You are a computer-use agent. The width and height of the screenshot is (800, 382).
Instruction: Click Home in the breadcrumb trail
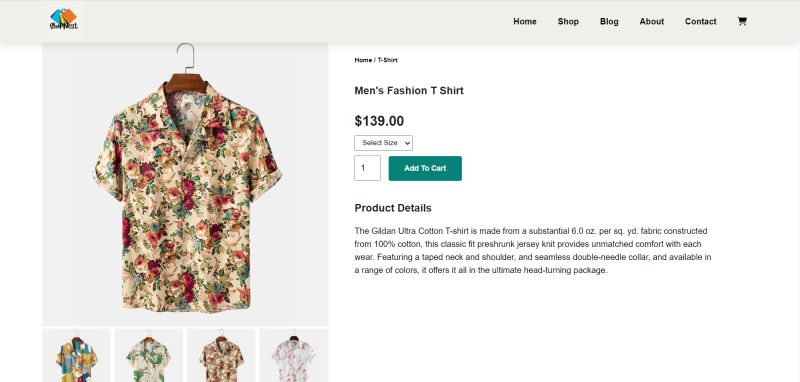coord(363,60)
